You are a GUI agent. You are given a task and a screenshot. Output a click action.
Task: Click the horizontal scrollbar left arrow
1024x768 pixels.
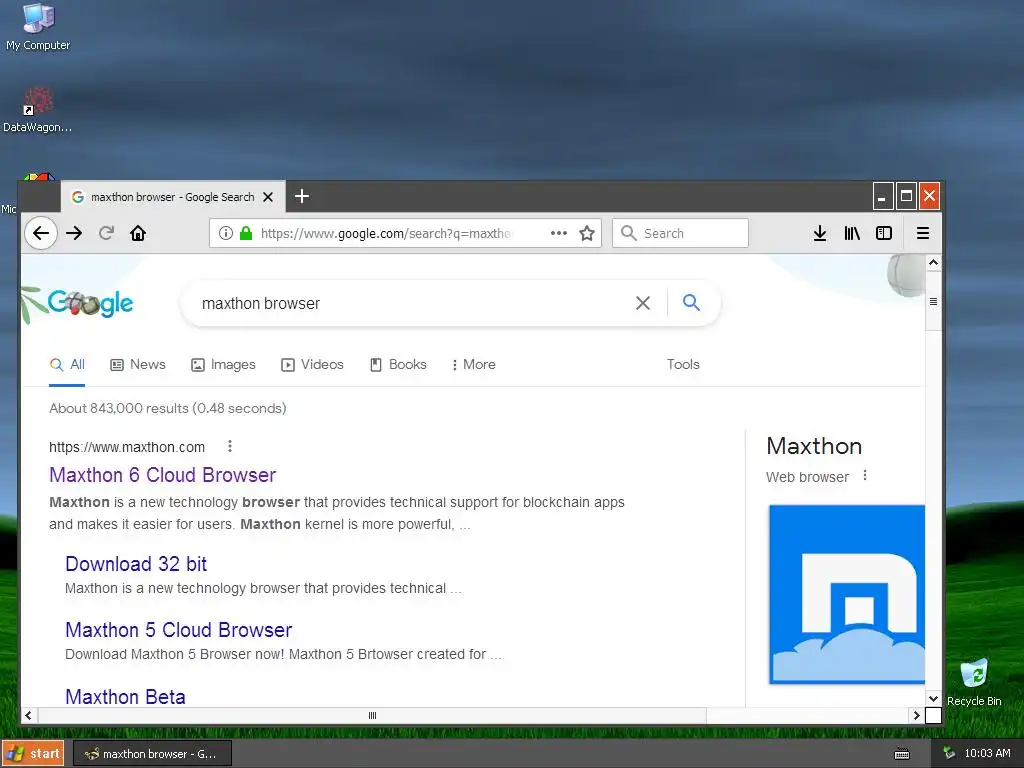coord(29,715)
